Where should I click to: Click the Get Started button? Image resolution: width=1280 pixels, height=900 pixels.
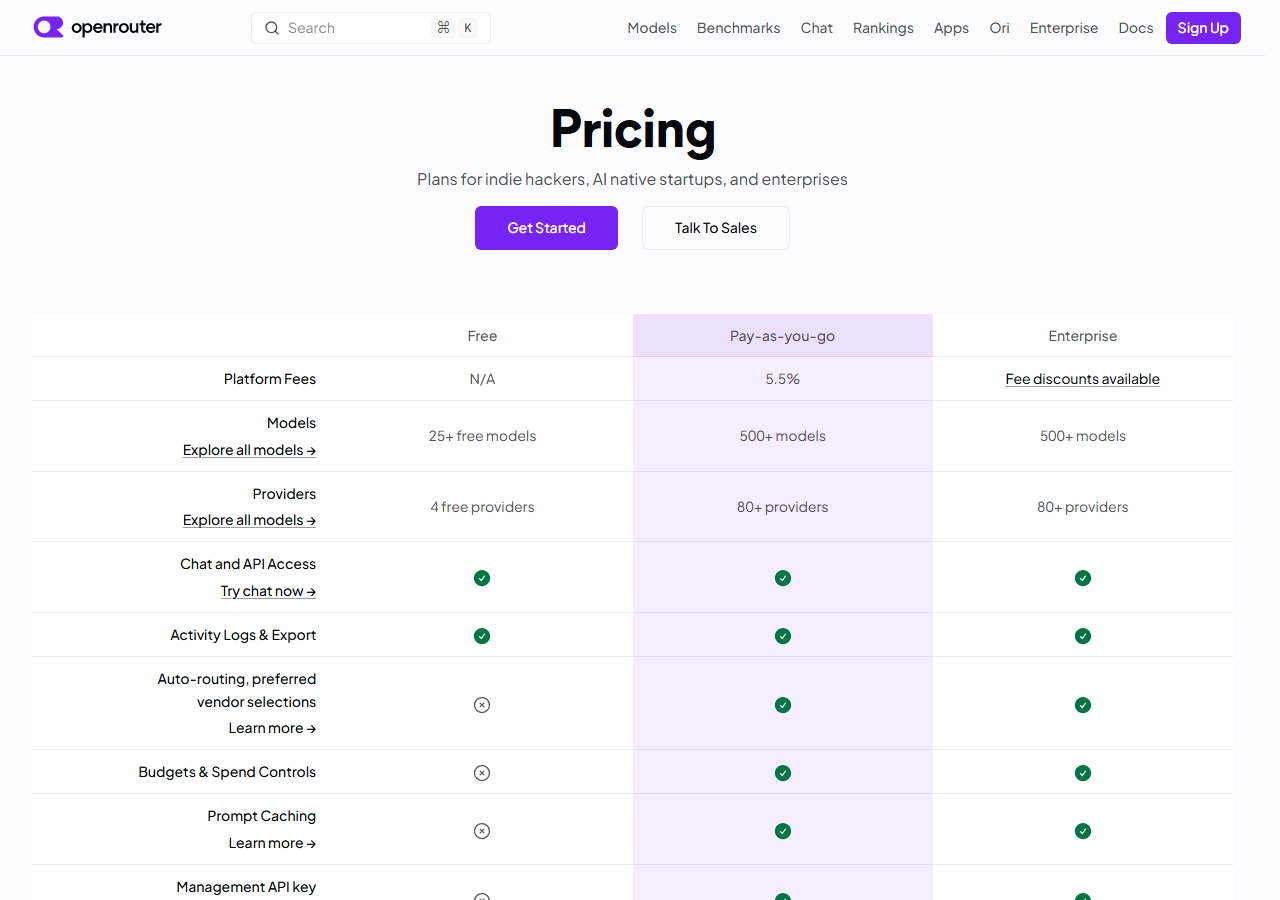[x=546, y=228]
